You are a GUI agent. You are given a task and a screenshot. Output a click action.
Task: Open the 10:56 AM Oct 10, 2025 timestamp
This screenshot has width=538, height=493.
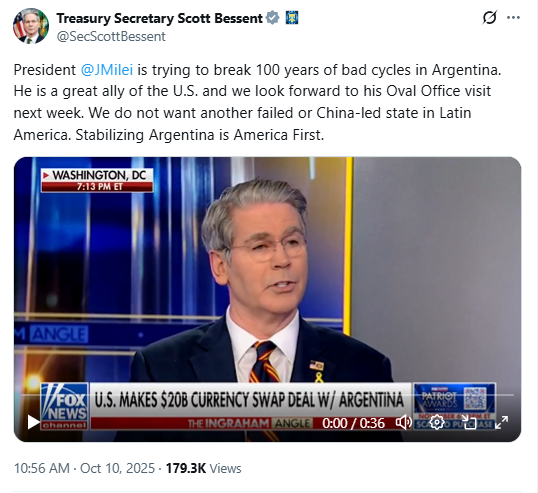84,468
